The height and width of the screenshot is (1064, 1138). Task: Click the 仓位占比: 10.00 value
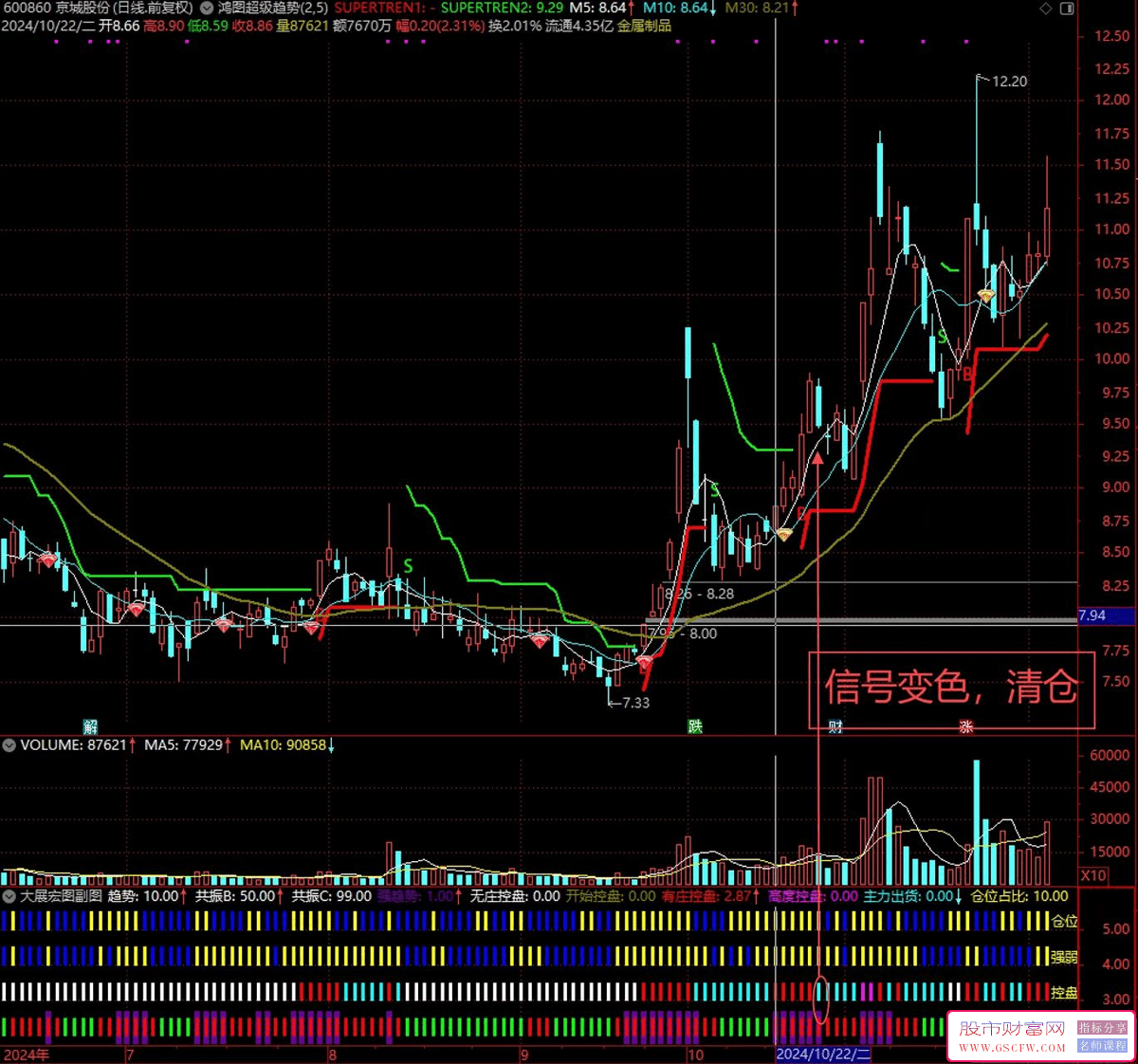click(1019, 895)
